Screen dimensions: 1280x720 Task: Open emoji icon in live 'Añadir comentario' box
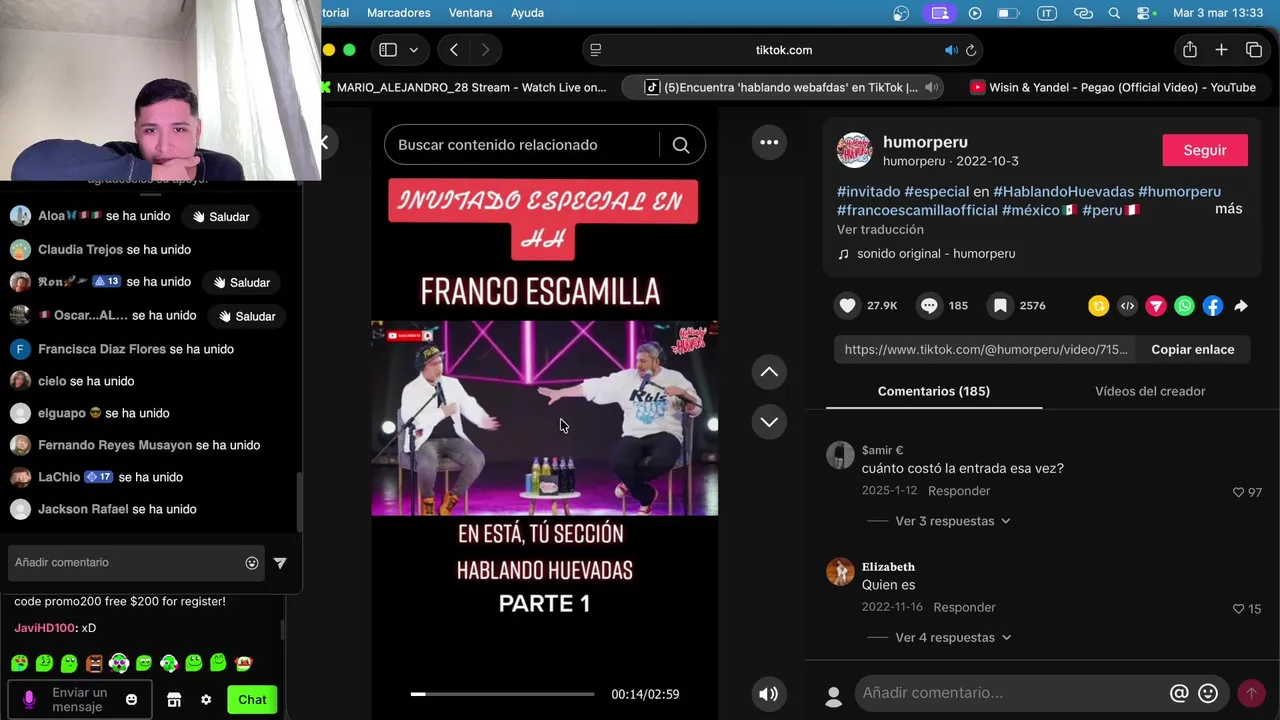(x=252, y=563)
